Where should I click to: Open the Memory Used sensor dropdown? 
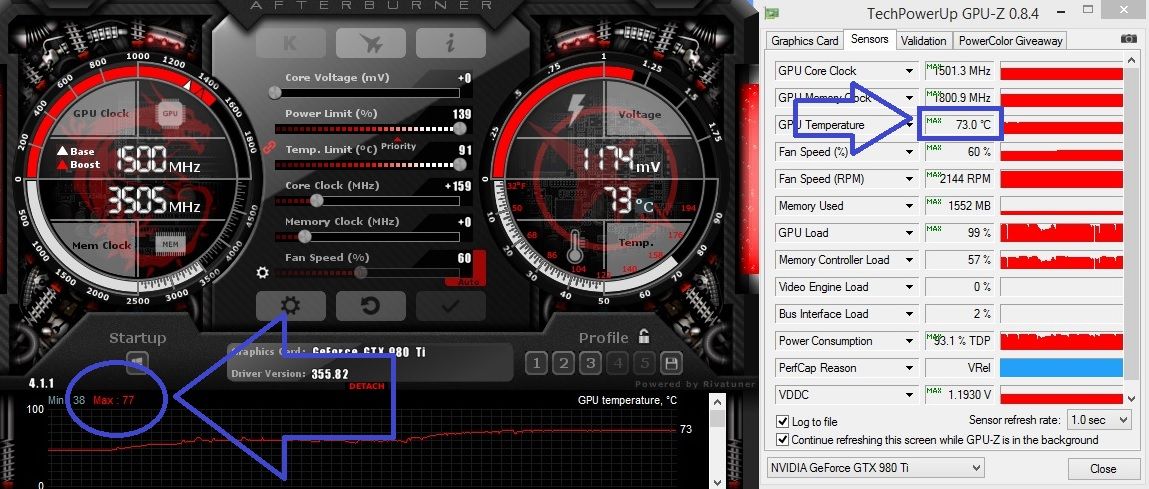click(909, 206)
